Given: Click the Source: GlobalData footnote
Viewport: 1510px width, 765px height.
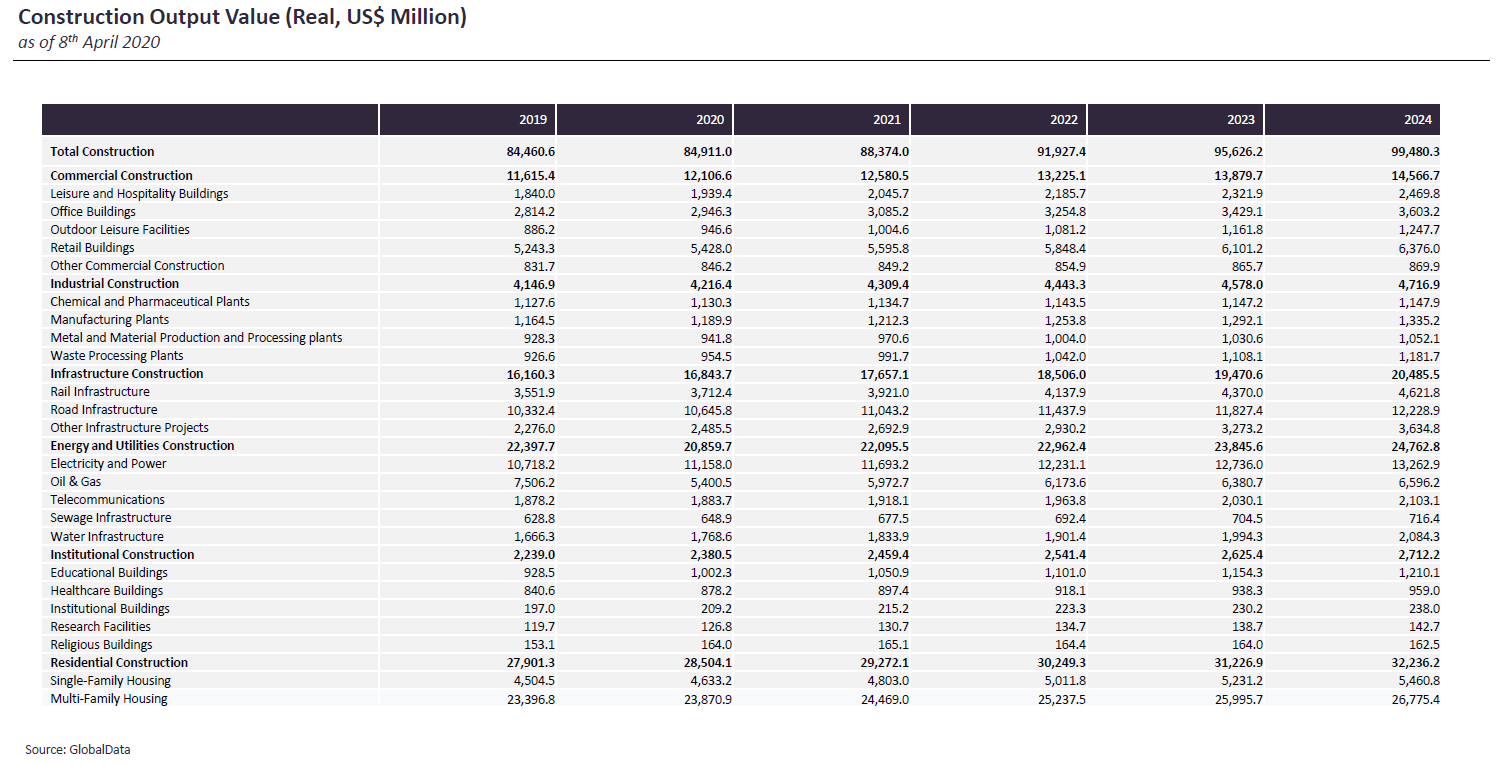Looking at the screenshot, I should click(78, 749).
